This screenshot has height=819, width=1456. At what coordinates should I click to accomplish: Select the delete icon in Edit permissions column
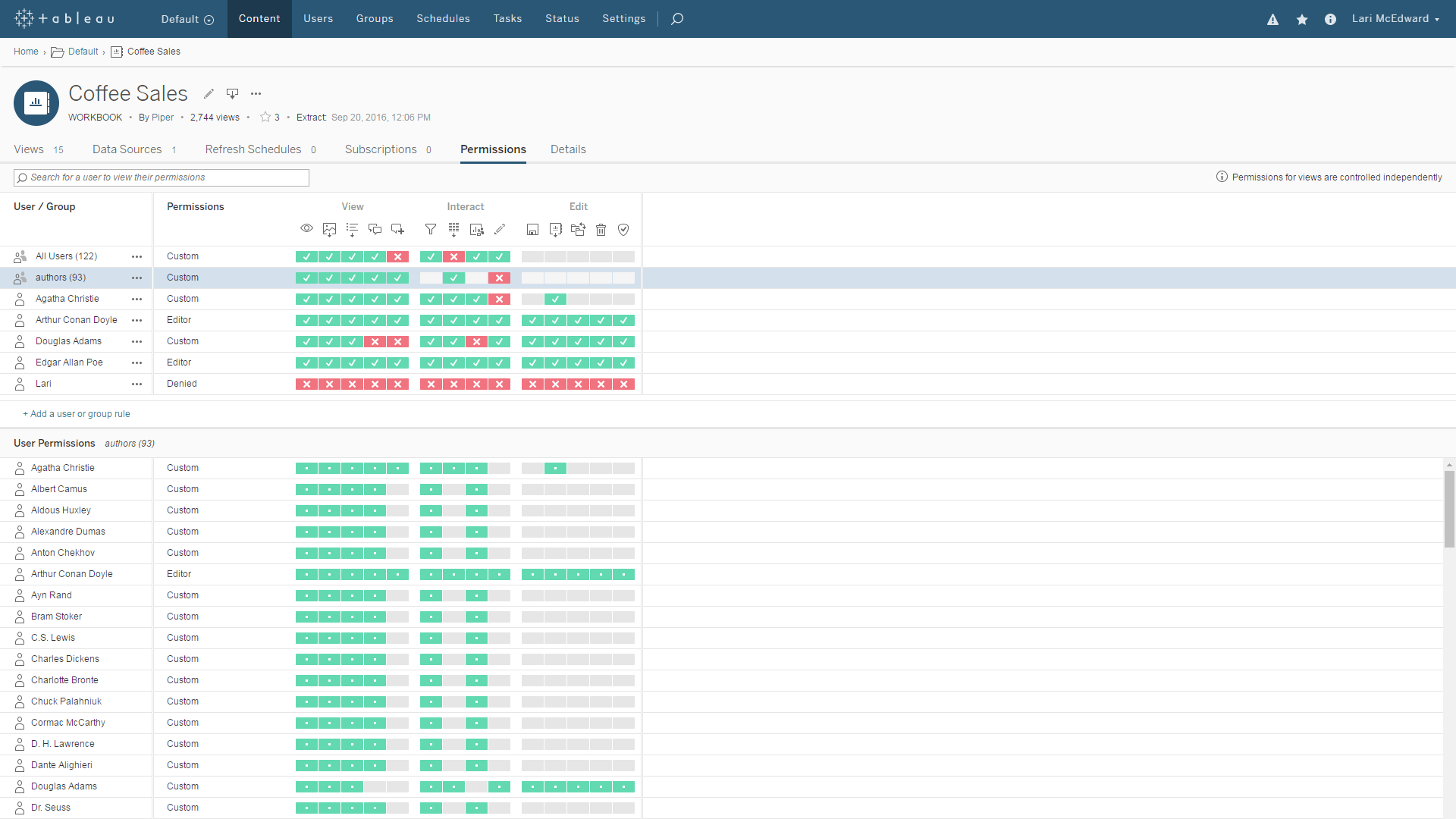click(601, 229)
